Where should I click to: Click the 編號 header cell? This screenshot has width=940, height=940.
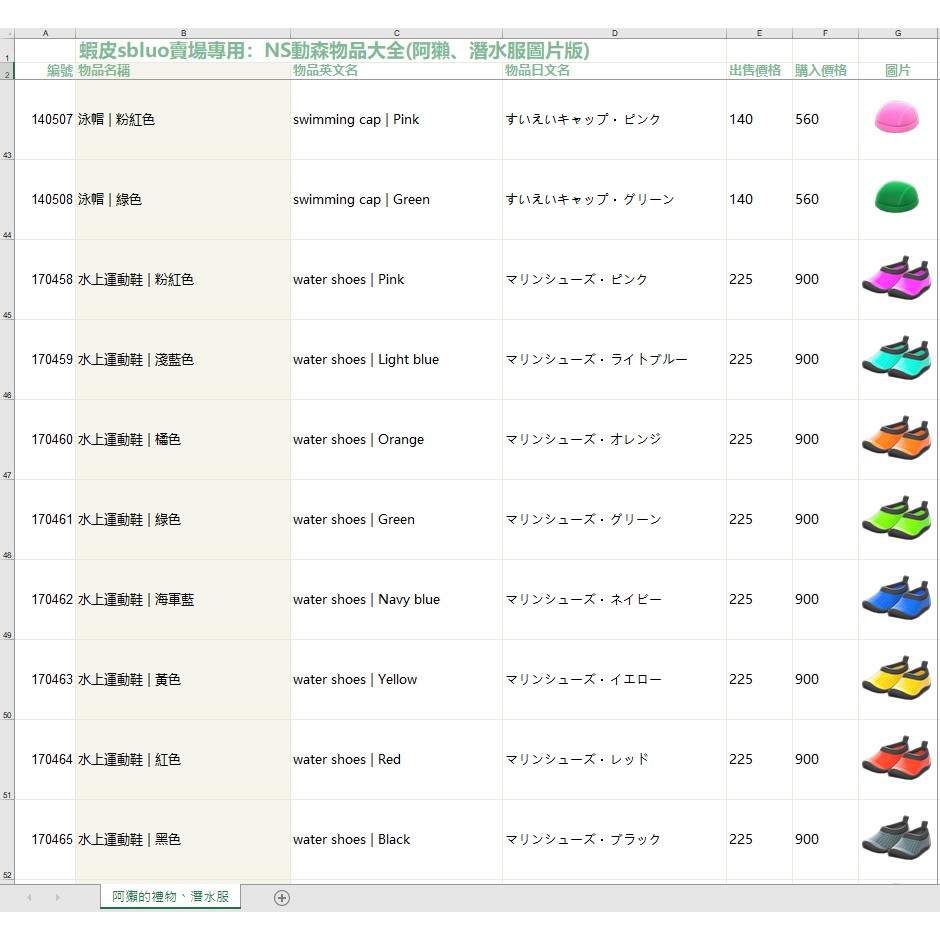coord(45,71)
